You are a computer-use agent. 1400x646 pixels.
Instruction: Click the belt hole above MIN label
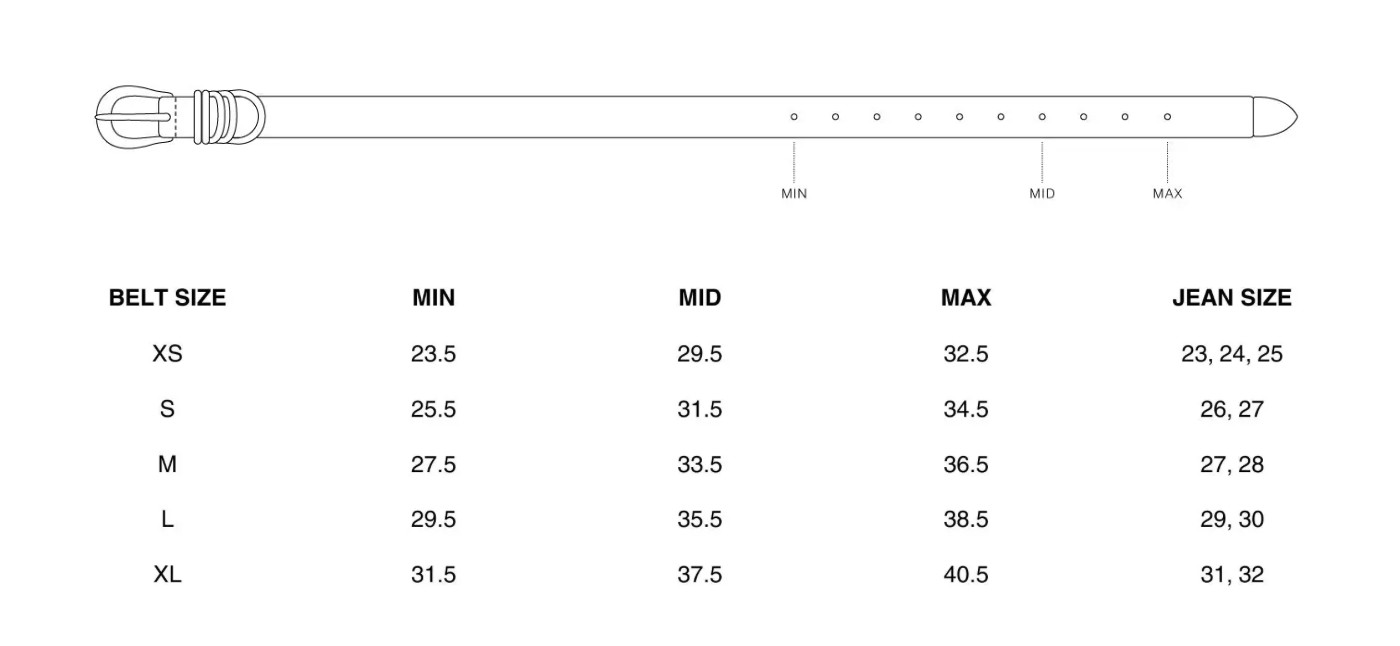point(794,117)
